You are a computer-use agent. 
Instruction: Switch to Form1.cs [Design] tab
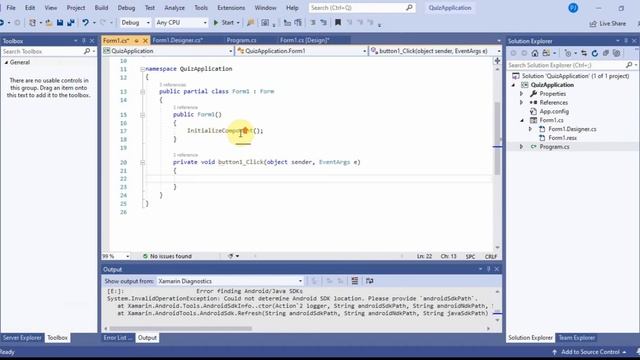pyautogui.click(x=304, y=40)
